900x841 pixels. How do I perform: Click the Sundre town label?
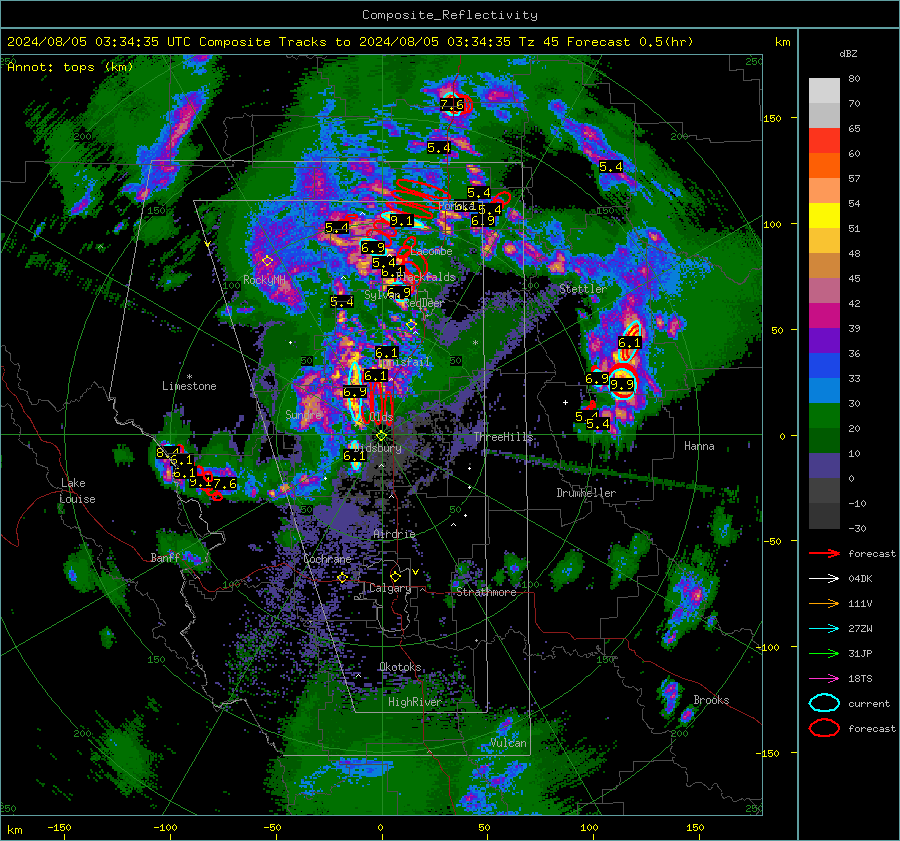(x=304, y=414)
